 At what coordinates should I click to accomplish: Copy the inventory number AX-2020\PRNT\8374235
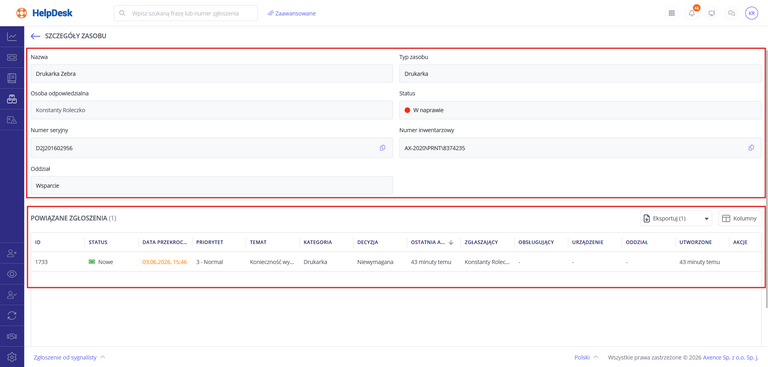(x=751, y=147)
